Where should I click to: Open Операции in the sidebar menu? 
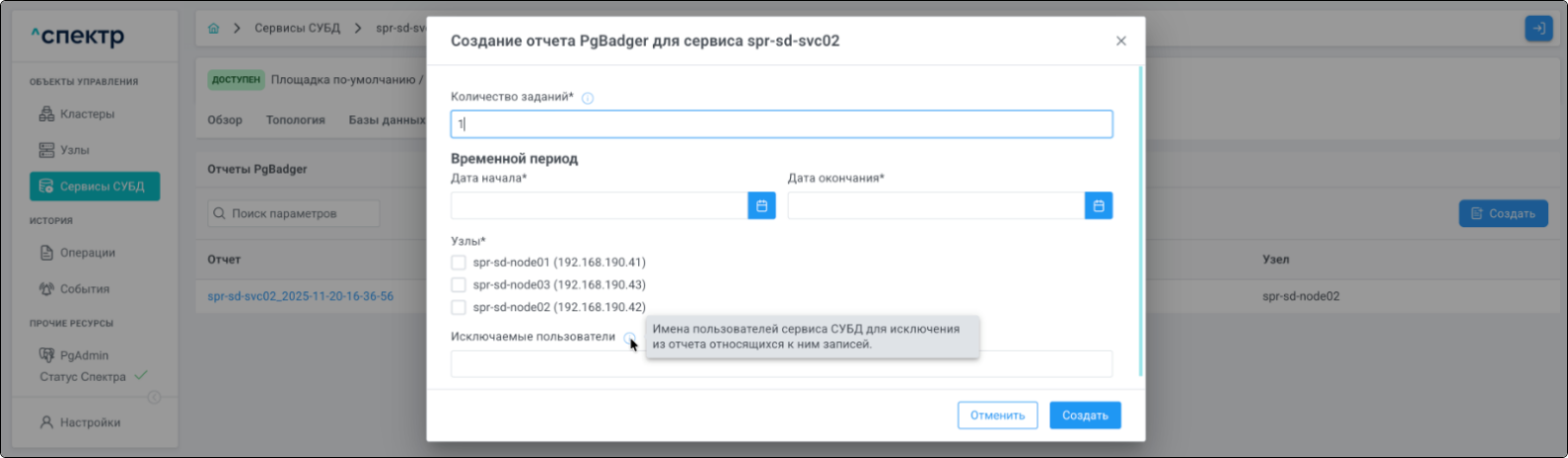87,253
